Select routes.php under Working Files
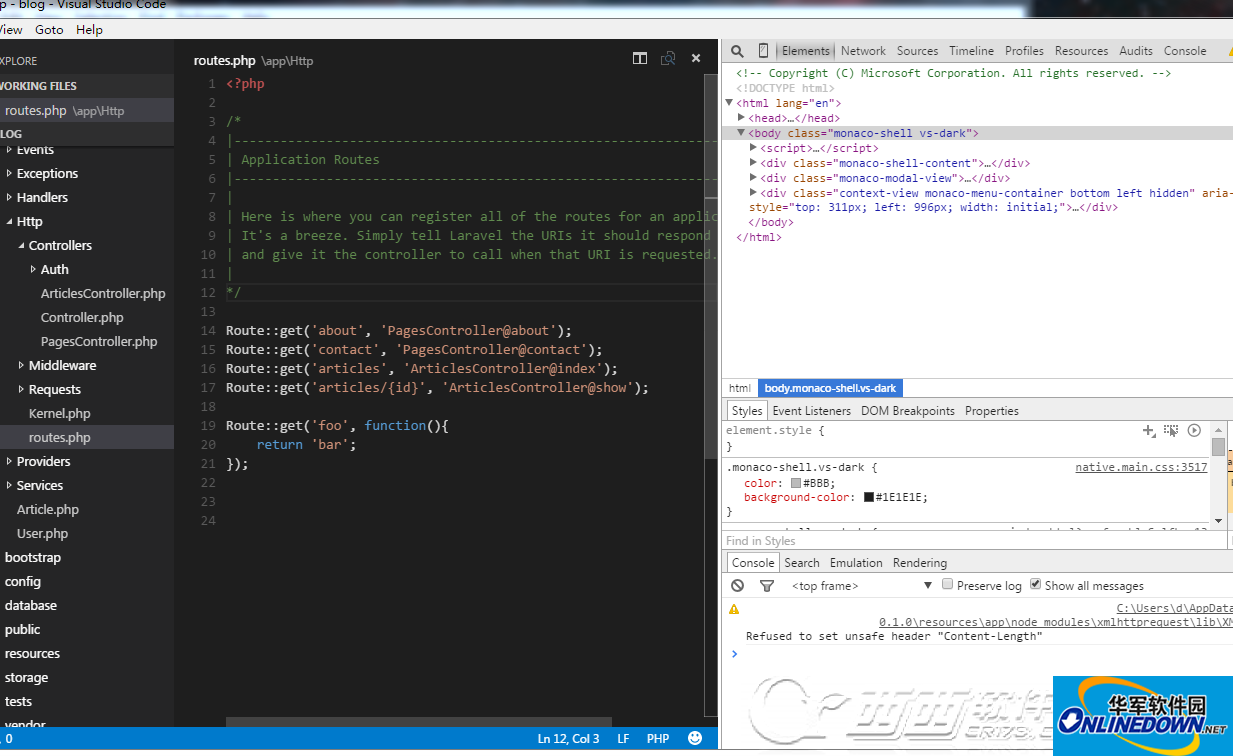1233x756 pixels. point(86,111)
